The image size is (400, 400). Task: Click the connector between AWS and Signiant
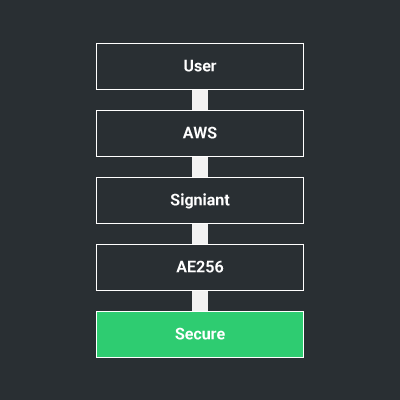click(200, 167)
